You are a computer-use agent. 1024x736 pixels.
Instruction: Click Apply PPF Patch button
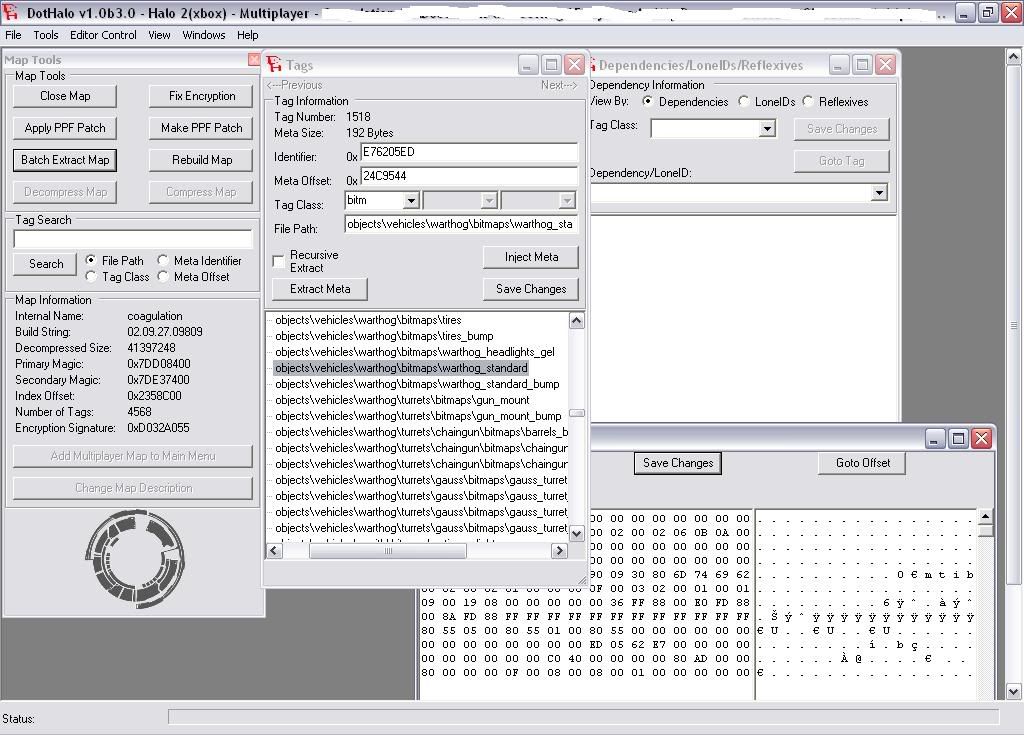click(65, 128)
